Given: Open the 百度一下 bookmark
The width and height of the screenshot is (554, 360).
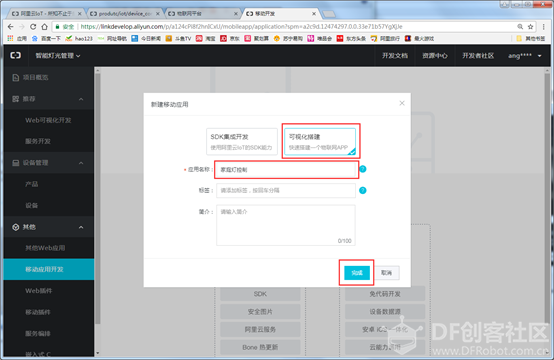Looking at the screenshot, I should click(46, 38).
